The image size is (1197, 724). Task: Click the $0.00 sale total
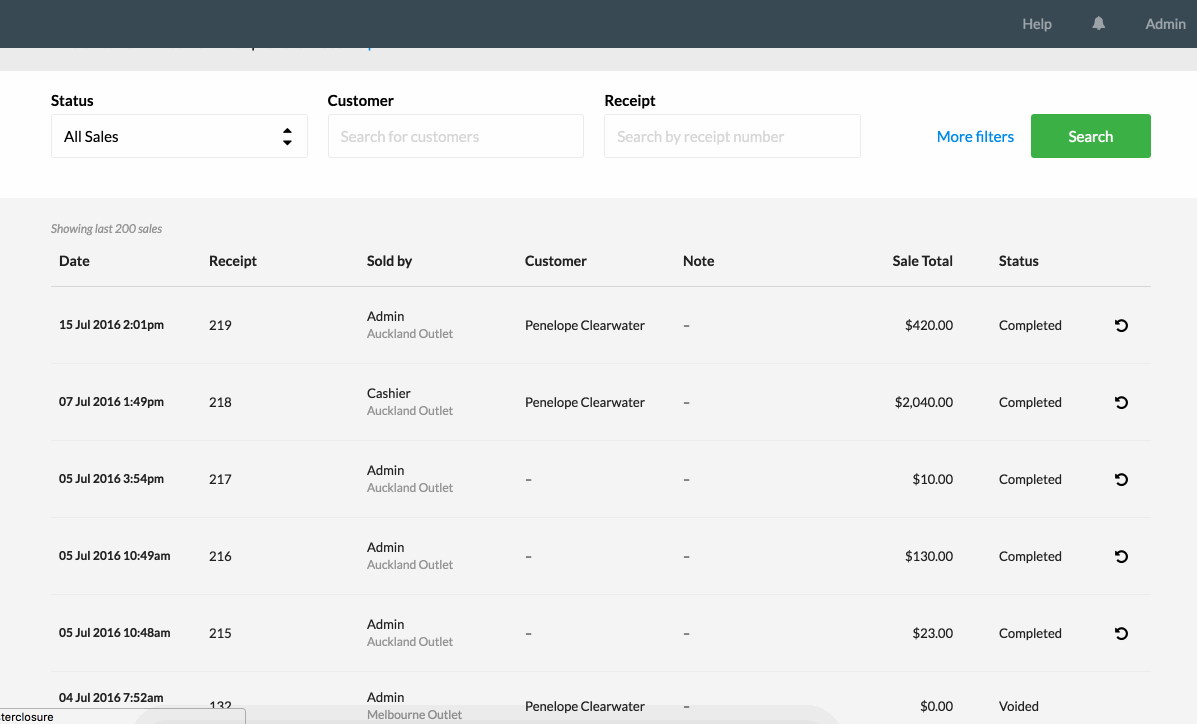(937, 706)
